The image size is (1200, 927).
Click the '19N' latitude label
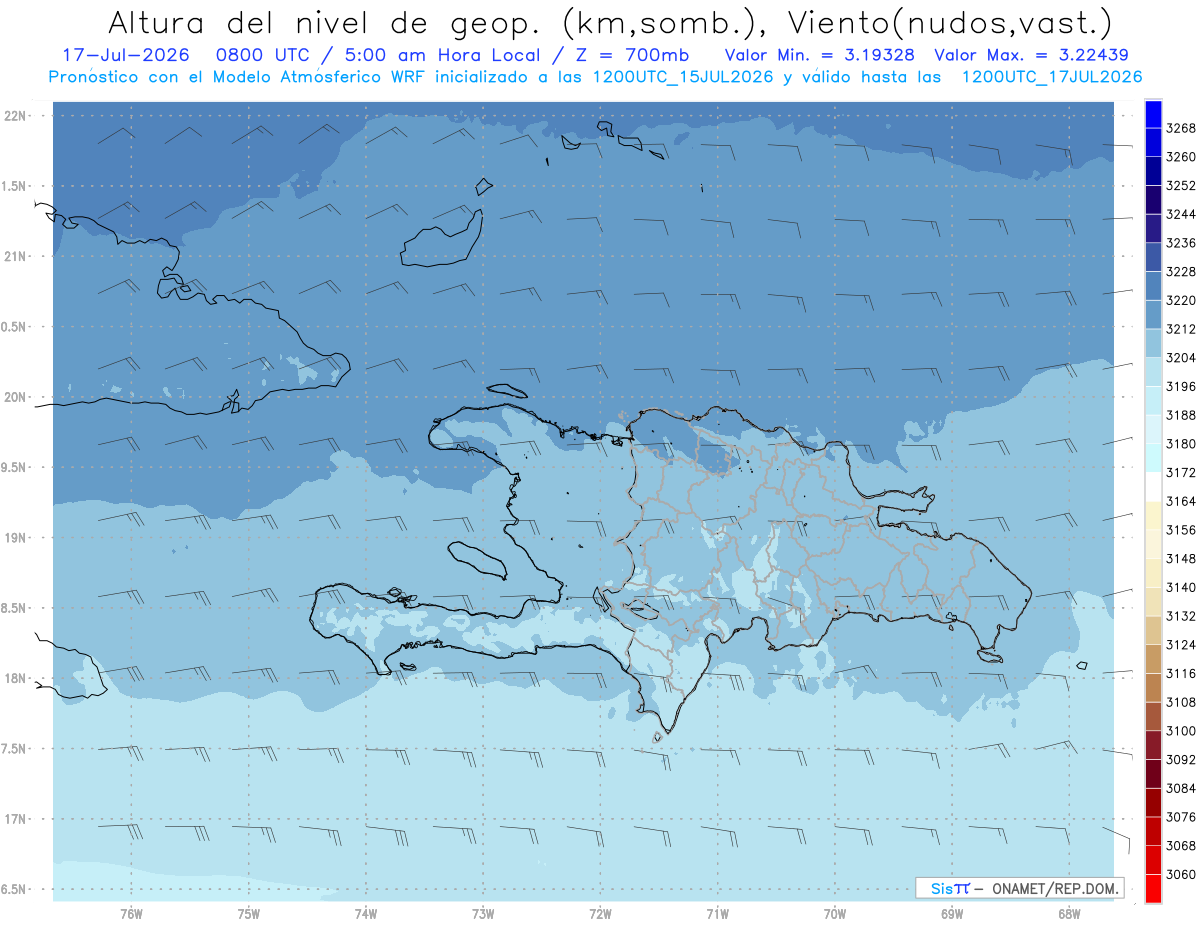coord(15,537)
